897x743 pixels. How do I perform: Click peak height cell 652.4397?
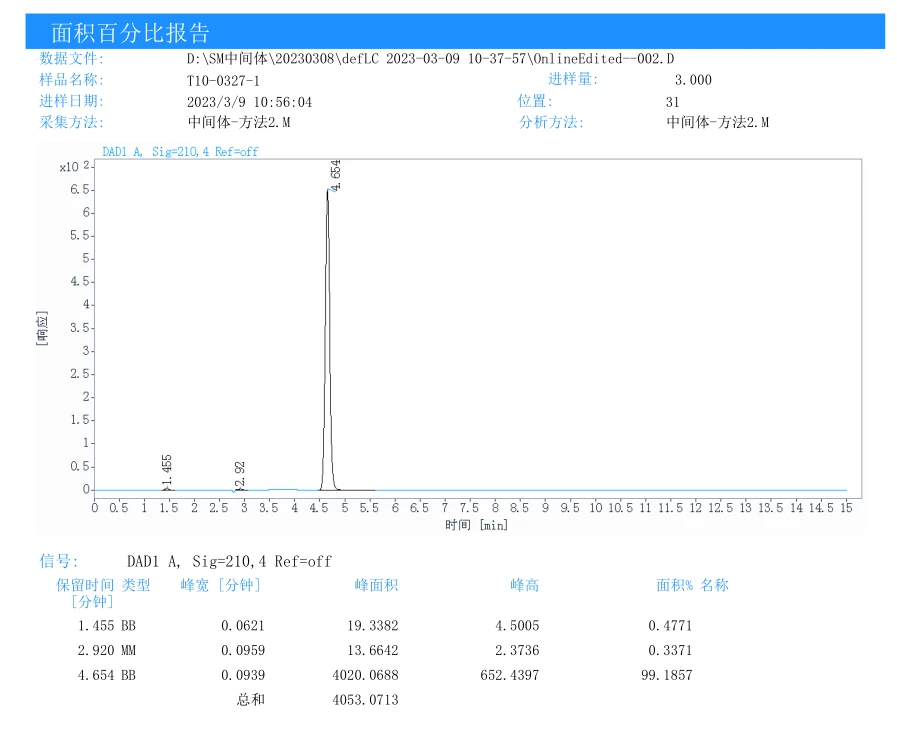pyautogui.click(x=510, y=676)
